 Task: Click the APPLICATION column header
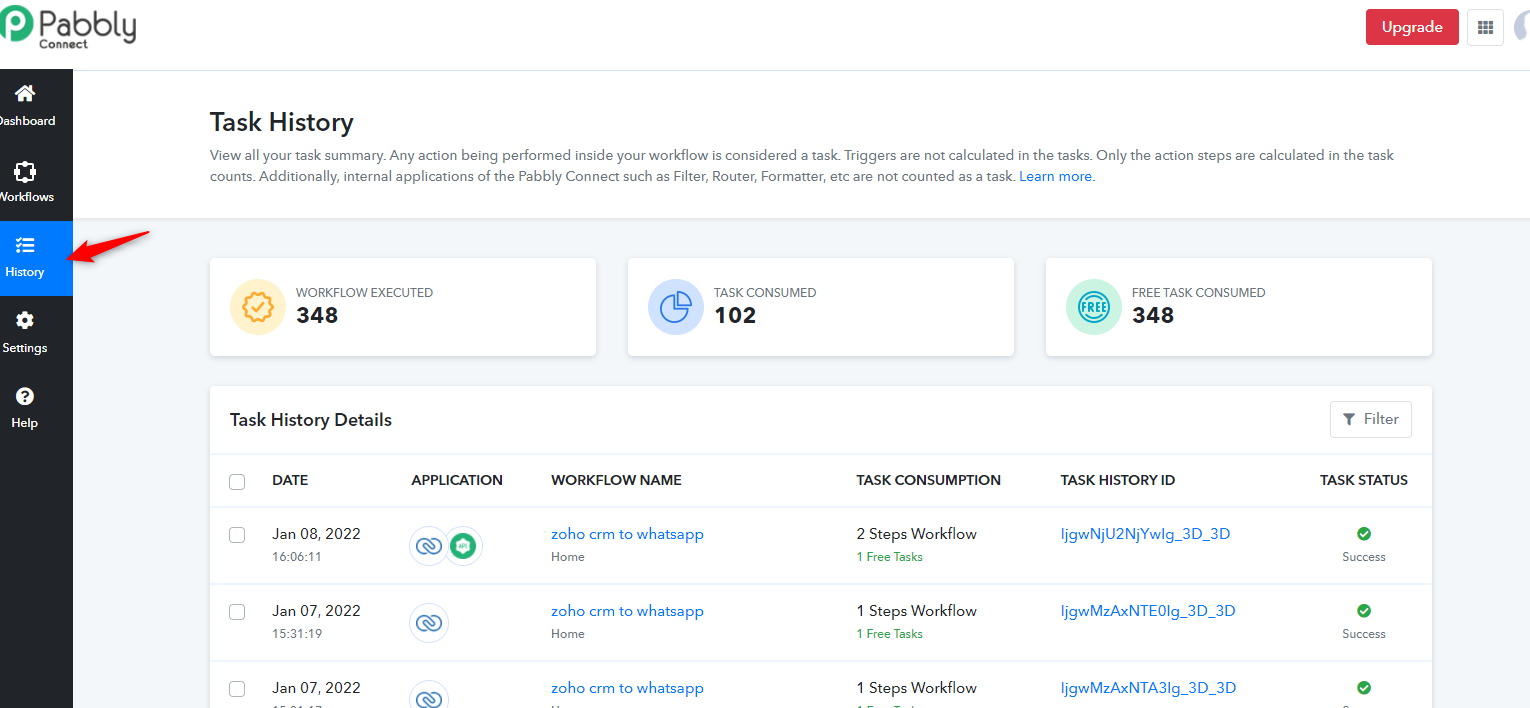coord(457,480)
